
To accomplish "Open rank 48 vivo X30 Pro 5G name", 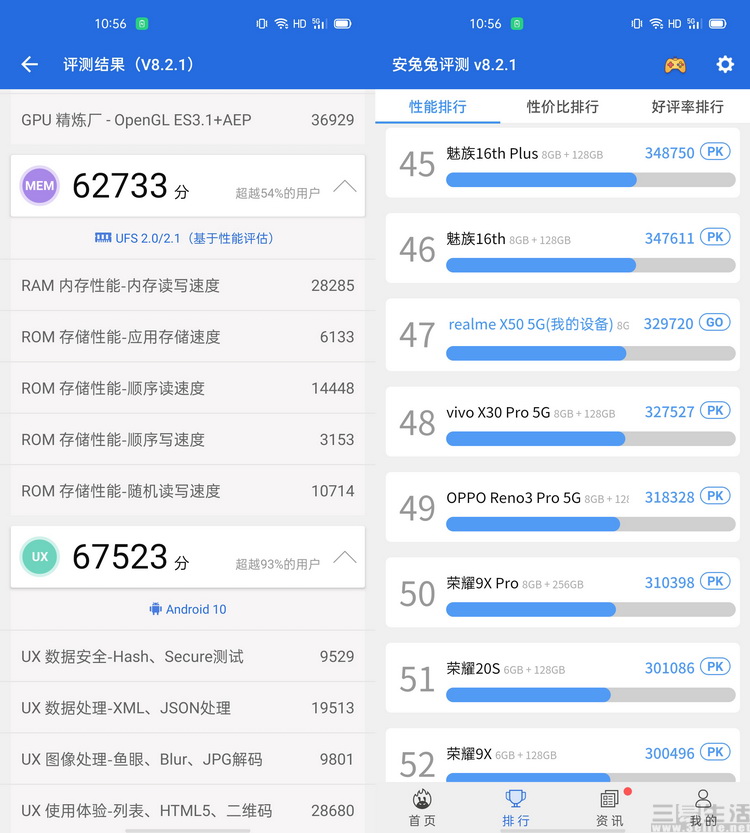I will click(498, 413).
